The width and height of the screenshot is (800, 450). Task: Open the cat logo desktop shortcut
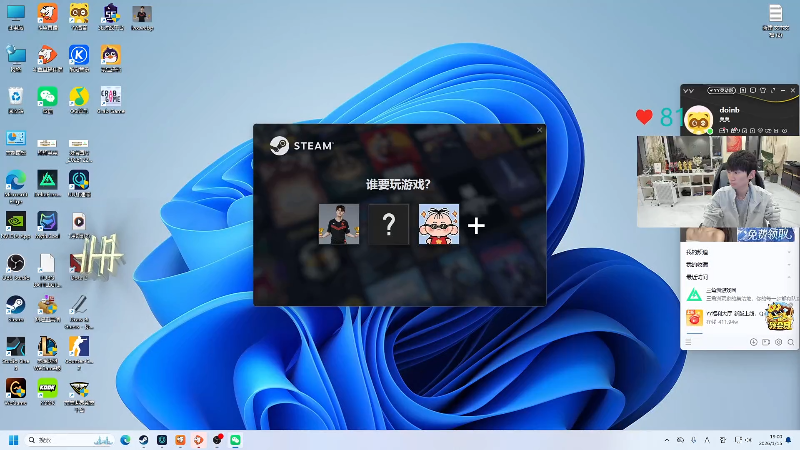(x=47, y=225)
